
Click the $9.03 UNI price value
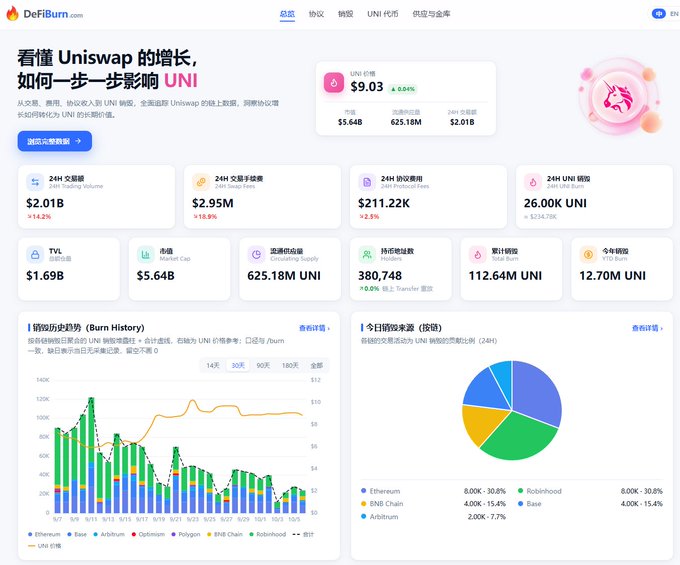367,87
